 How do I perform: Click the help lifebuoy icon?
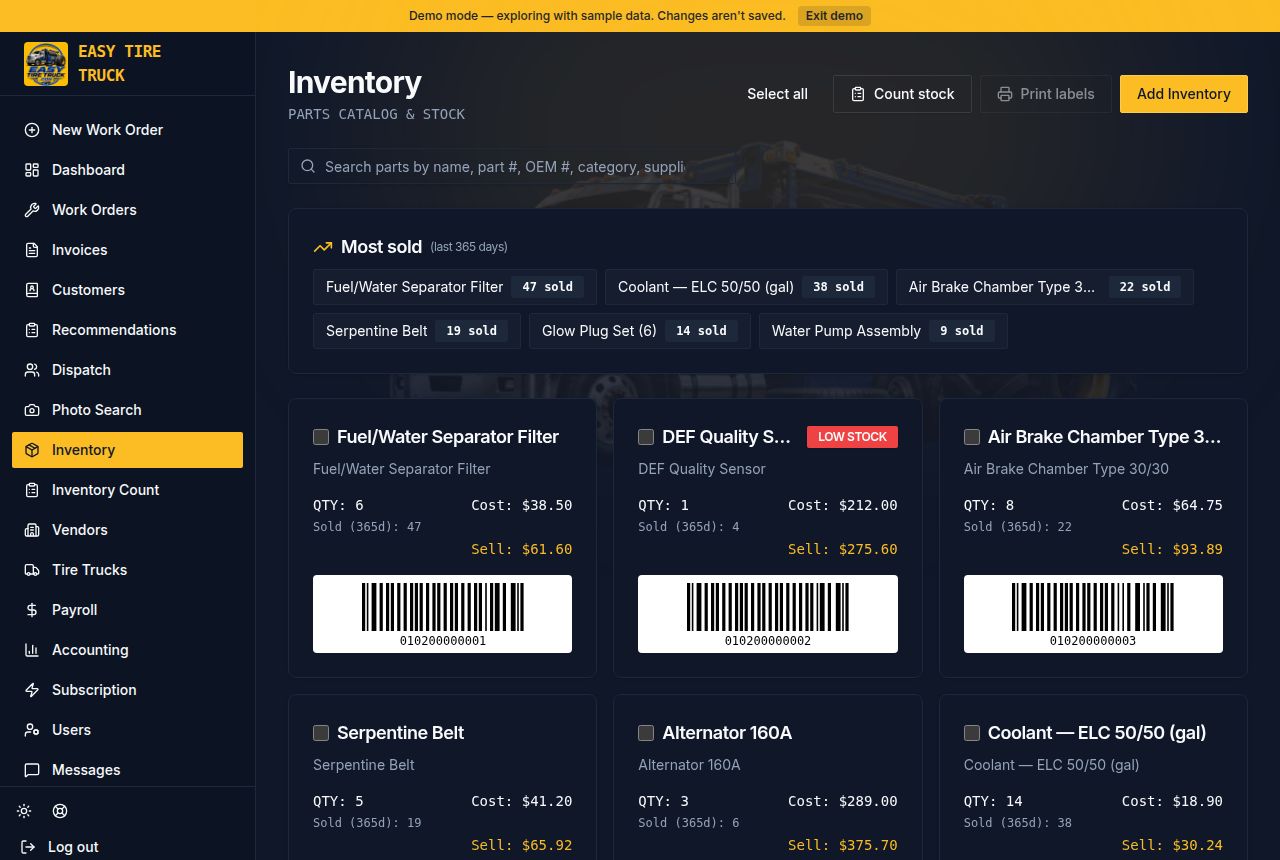[x=60, y=811]
